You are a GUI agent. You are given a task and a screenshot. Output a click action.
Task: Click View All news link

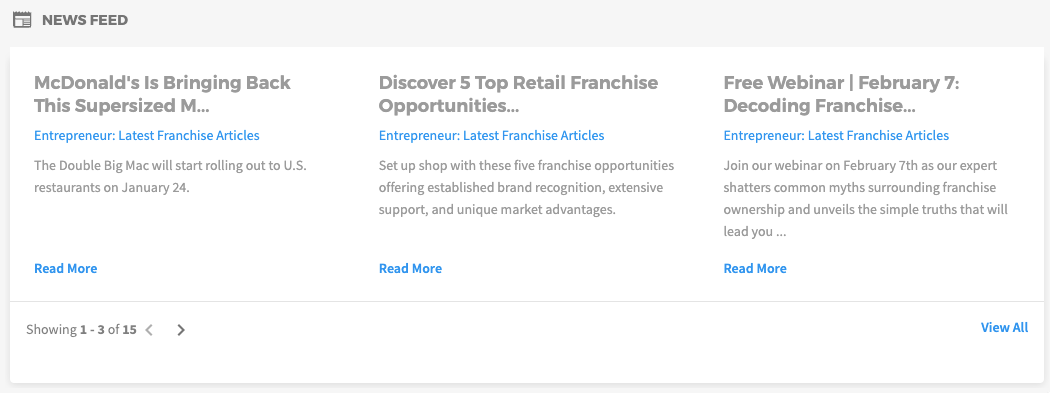click(x=1004, y=327)
